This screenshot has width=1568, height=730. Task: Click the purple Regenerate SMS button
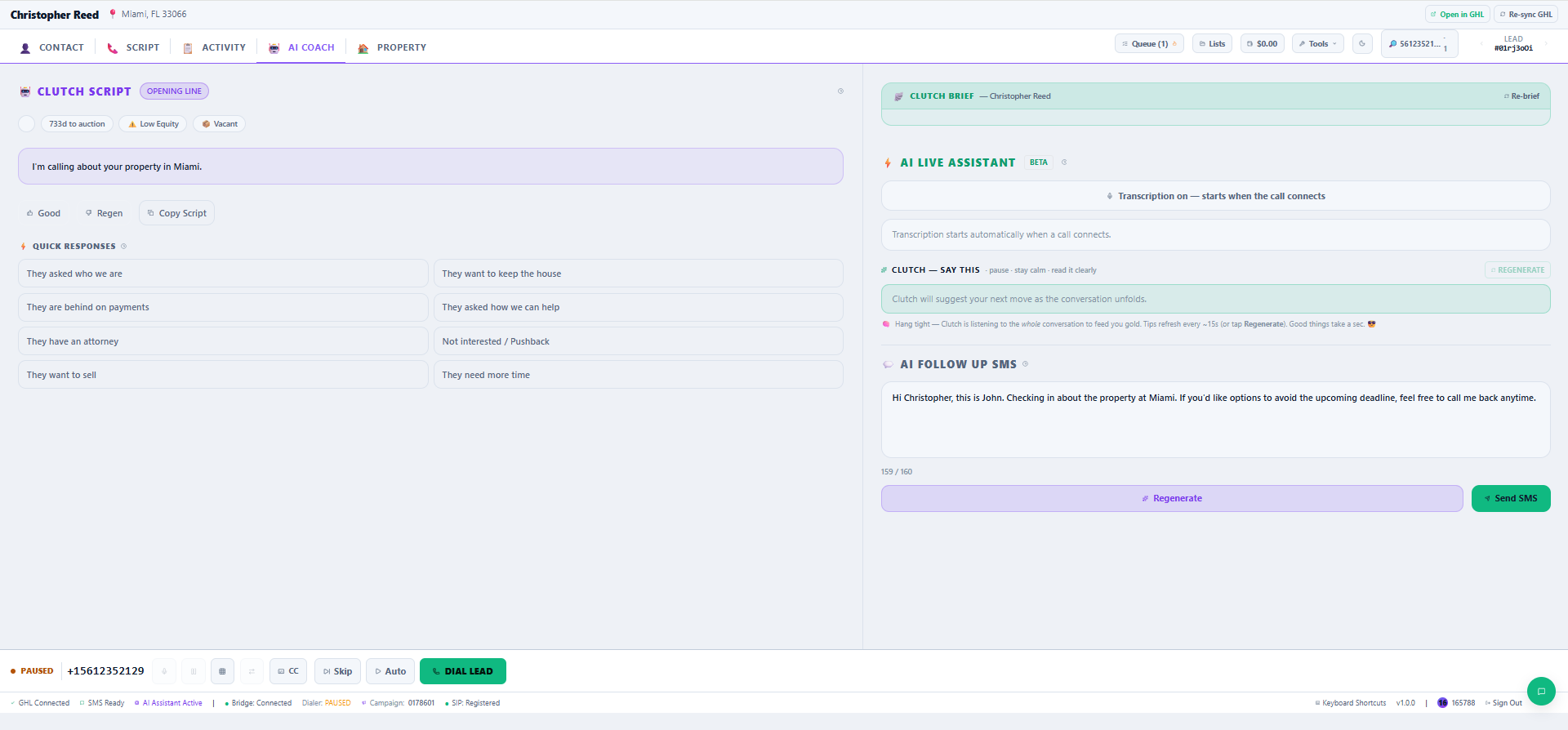click(x=1172, y=499)
